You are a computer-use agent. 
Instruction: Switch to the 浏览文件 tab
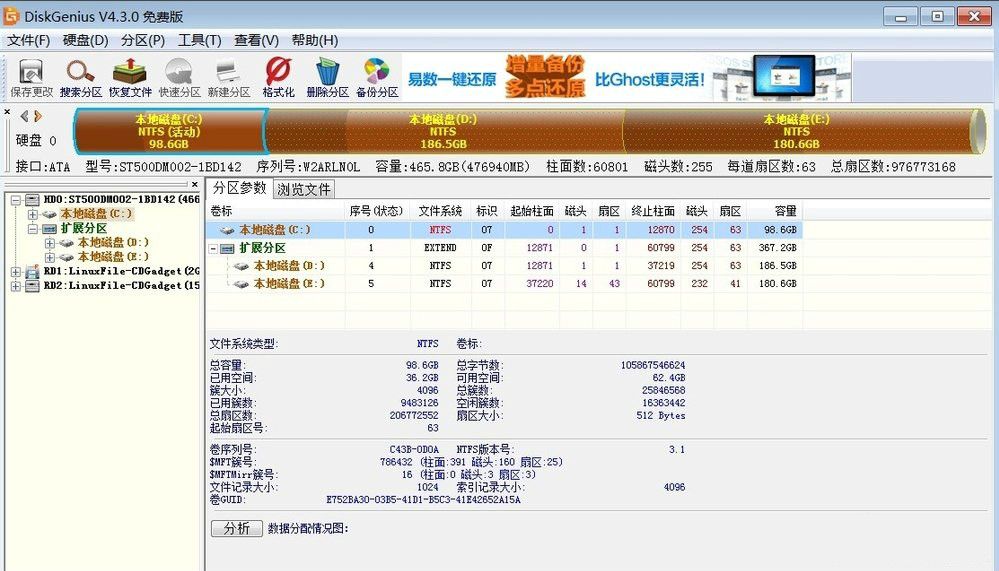point(304,189)
